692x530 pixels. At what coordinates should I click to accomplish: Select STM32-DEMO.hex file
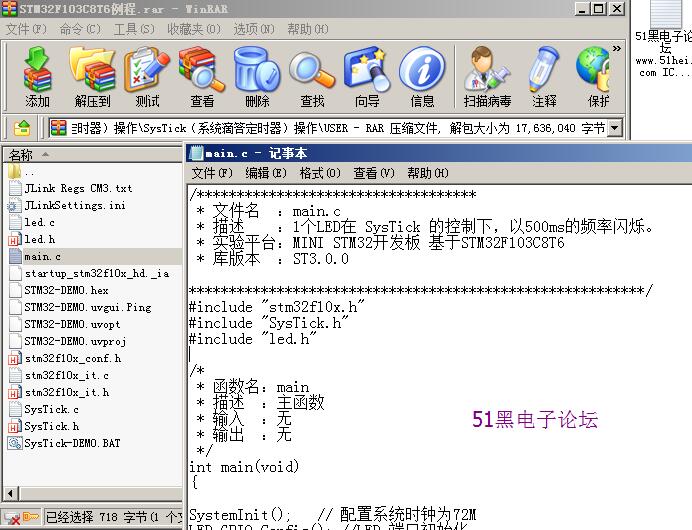tap(66, 290)
